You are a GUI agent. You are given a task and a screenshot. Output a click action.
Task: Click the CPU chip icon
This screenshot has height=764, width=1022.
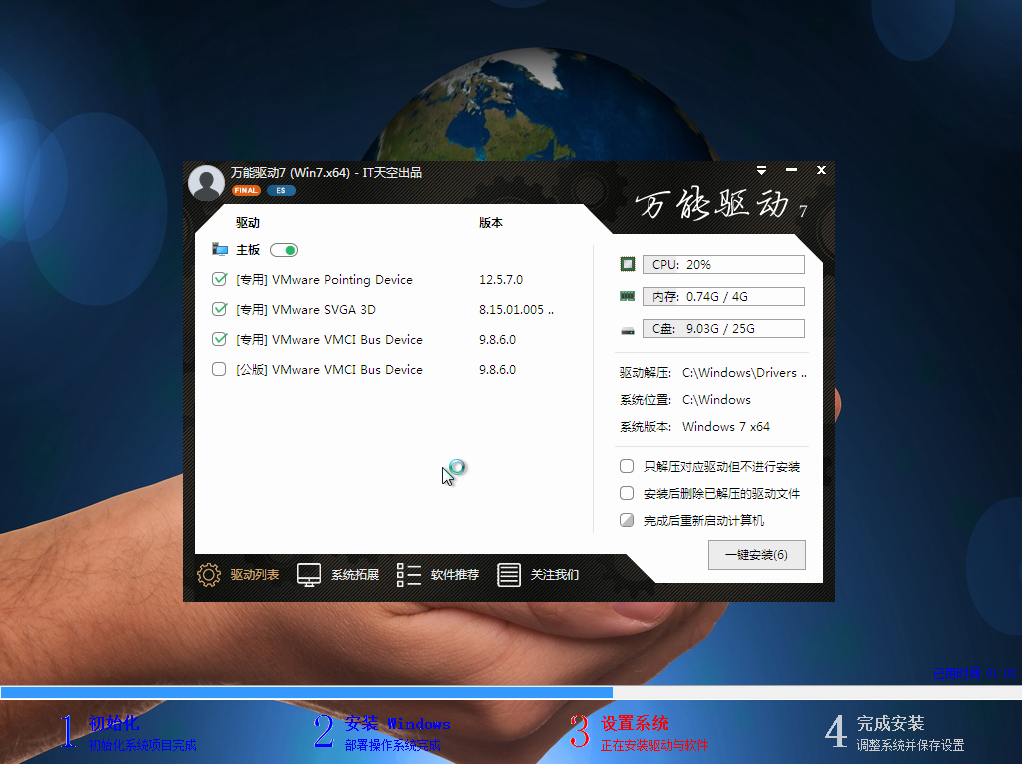[627, 265]
